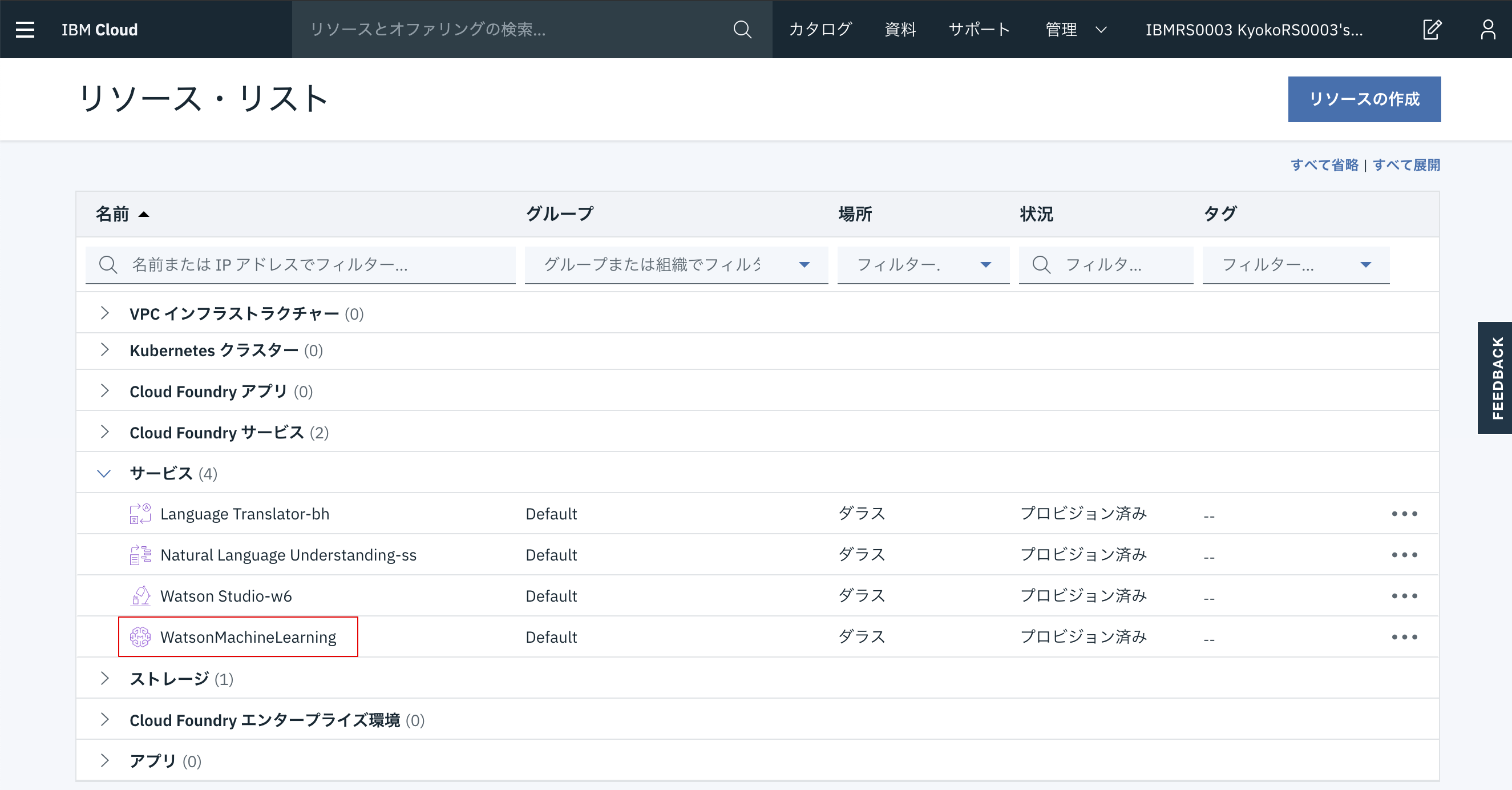
Task: Click the すべて展開 link
Action: coord(1406,165)
